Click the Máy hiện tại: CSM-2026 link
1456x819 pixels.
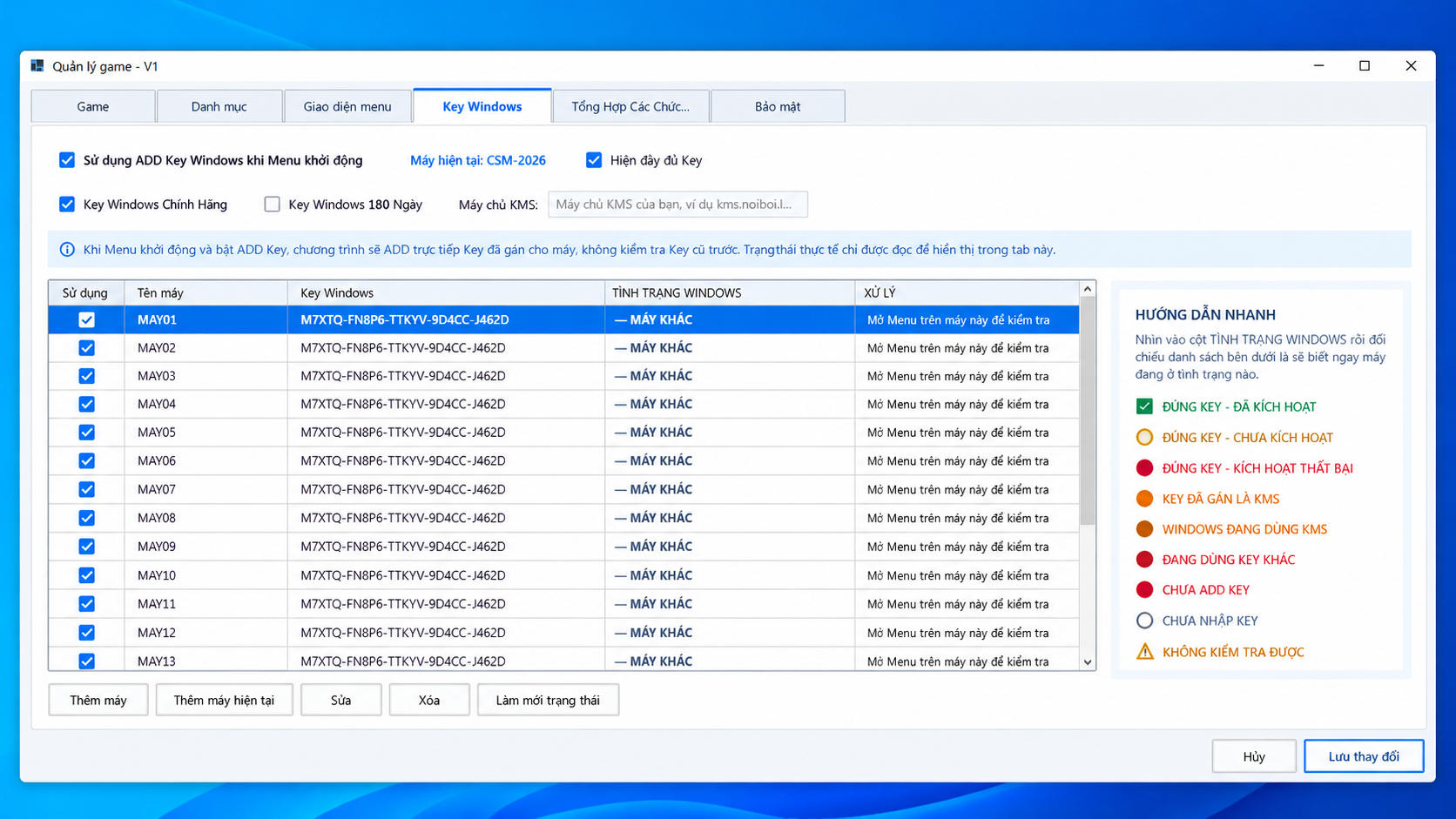click(478, 160)
